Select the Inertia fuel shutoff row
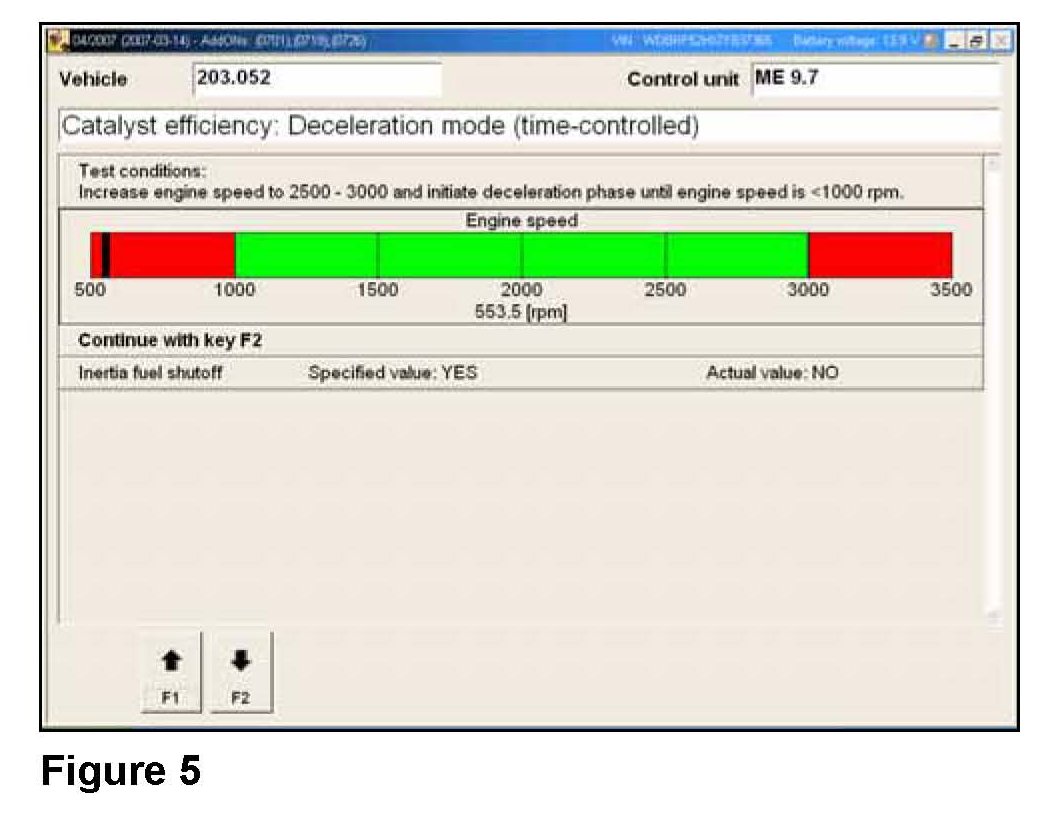This screenshot has height=817, width=1039. [x=150, y=373]
